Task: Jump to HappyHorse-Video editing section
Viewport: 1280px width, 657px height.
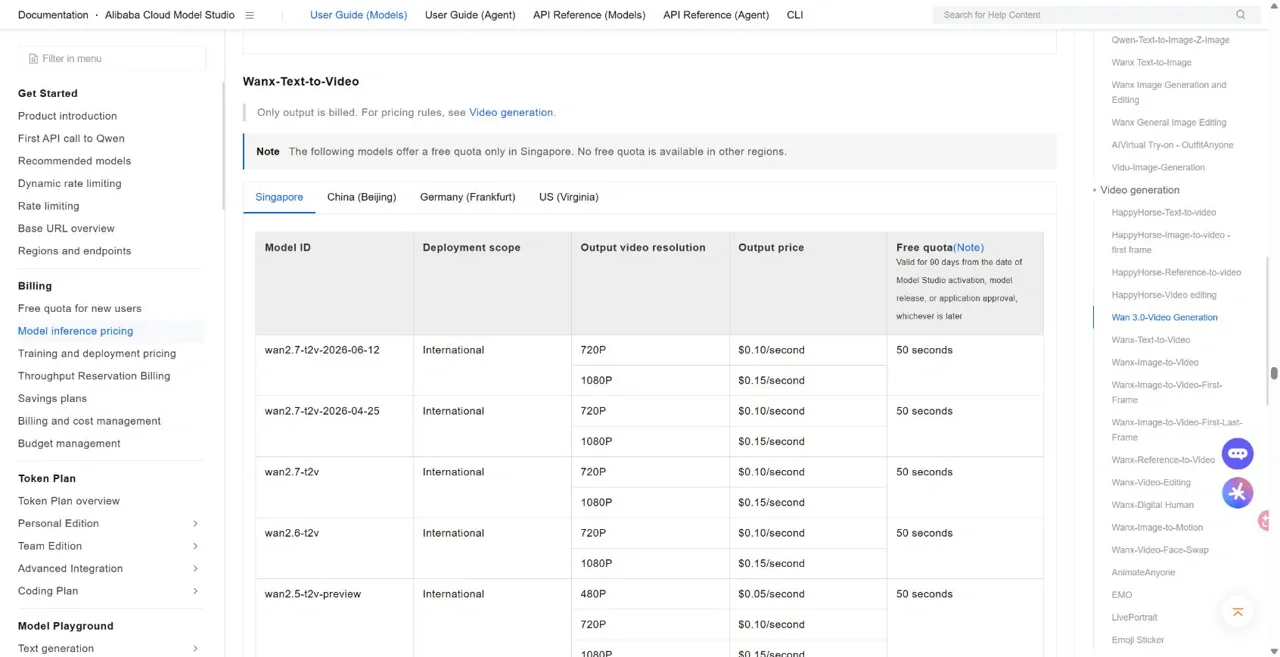Action: (1164, 295)
